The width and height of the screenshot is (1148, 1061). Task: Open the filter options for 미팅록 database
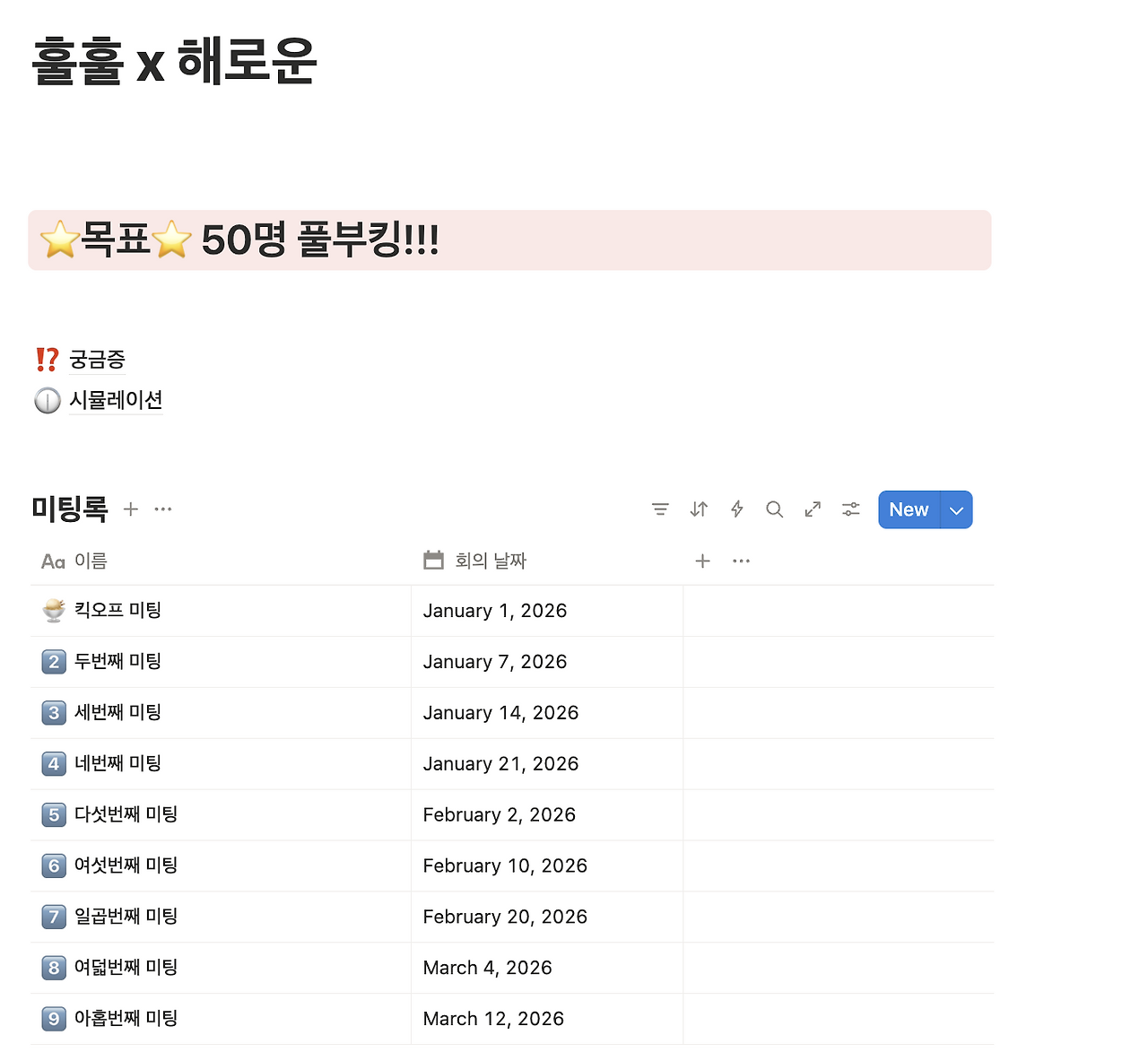point(660,509)
